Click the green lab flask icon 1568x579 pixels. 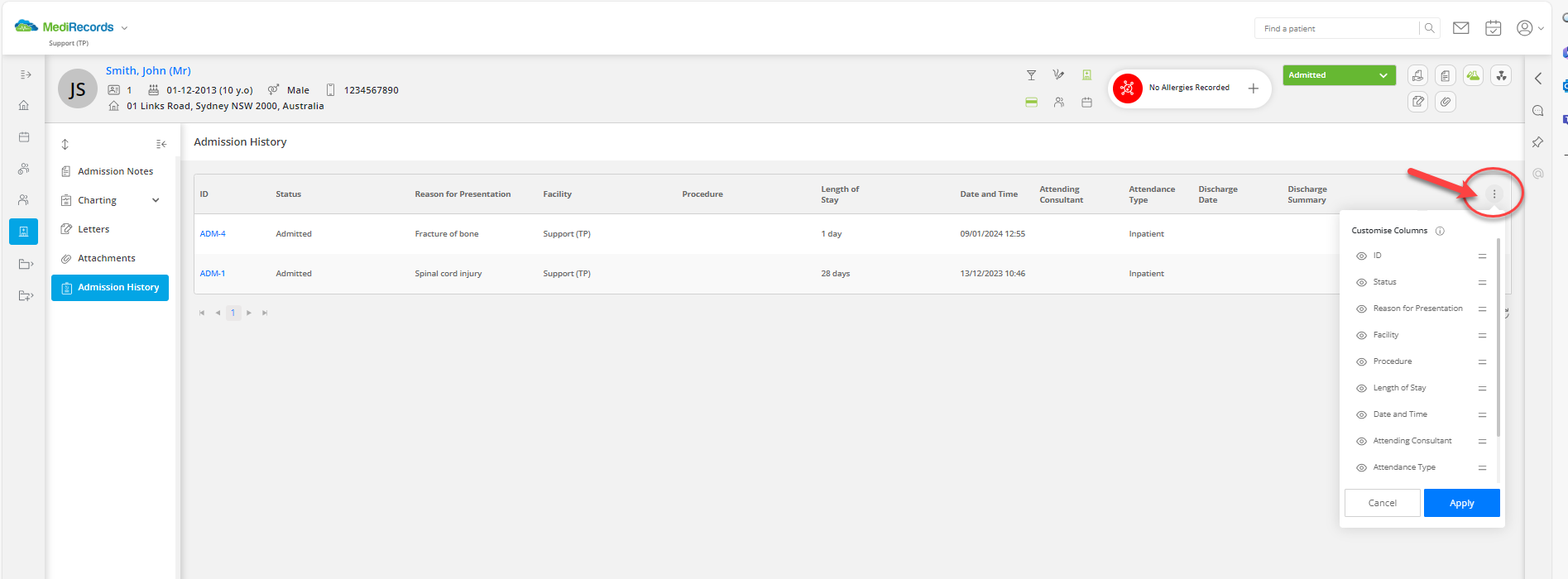(1473, 75)
